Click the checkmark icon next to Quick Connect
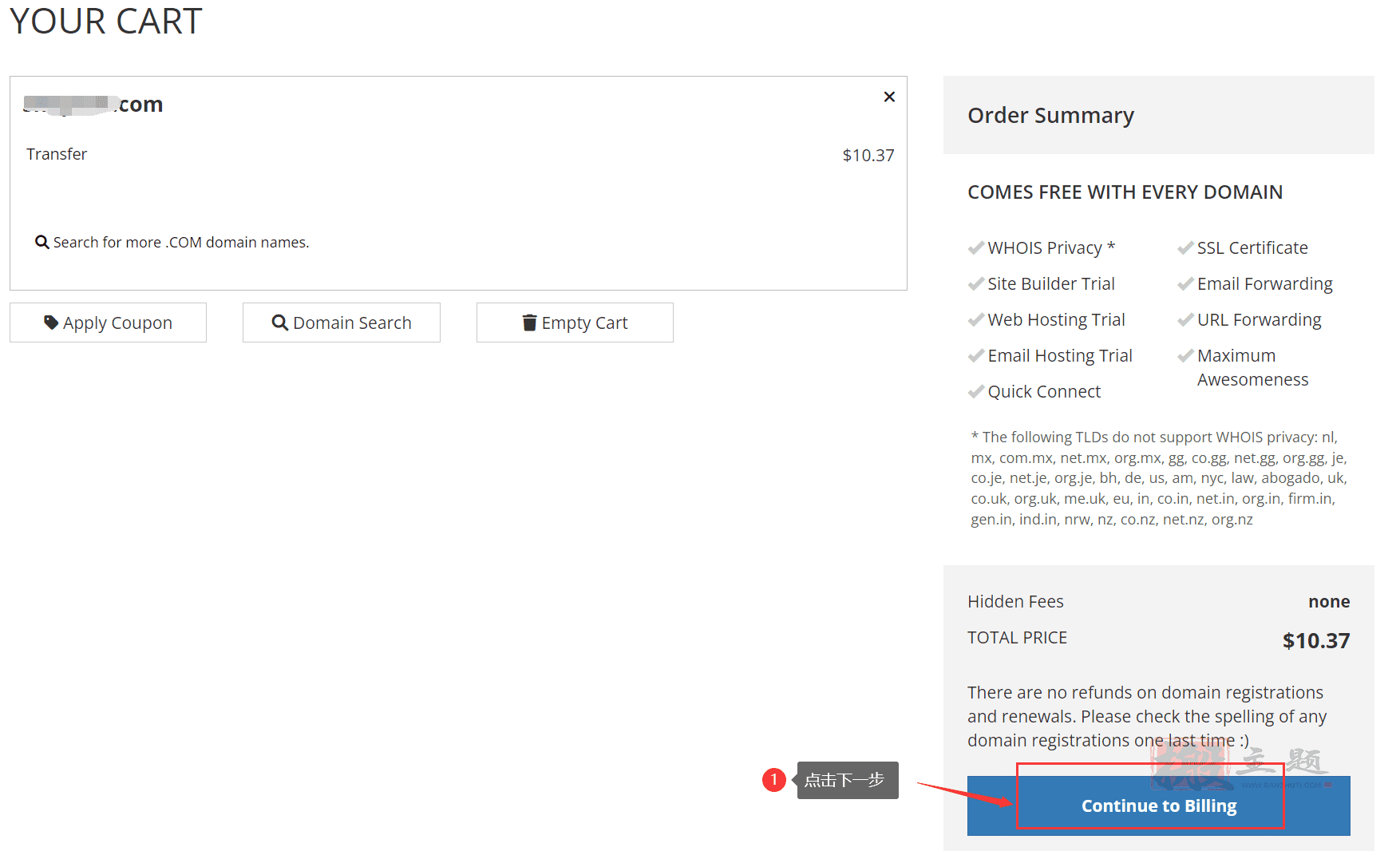The image size is (1400, 851). coord(975,391)
